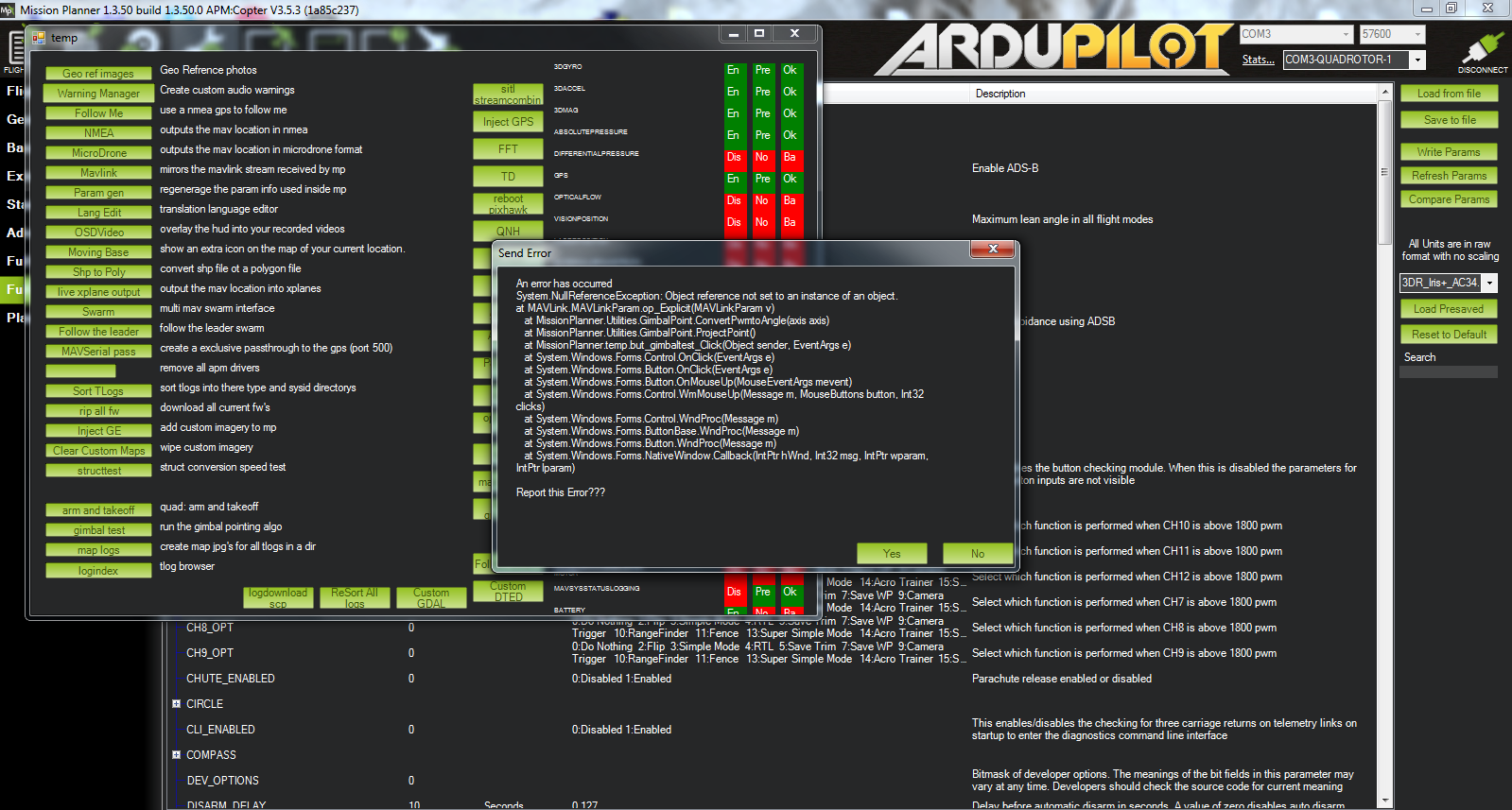The height and width of the screenshot is (810, 1512).
Task: Open the COM3 port dropdown
Action: [1346, 34]
